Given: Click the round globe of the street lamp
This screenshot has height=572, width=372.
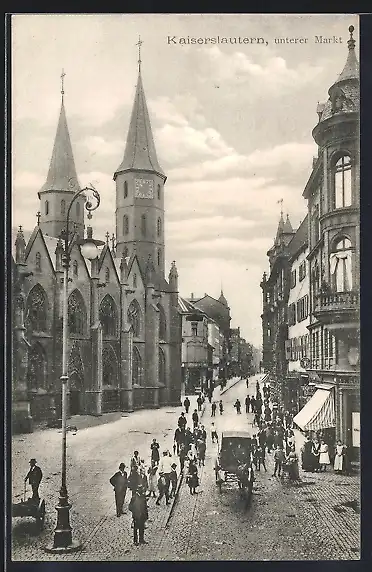Looking at the screenshot, I should (89, 250).
